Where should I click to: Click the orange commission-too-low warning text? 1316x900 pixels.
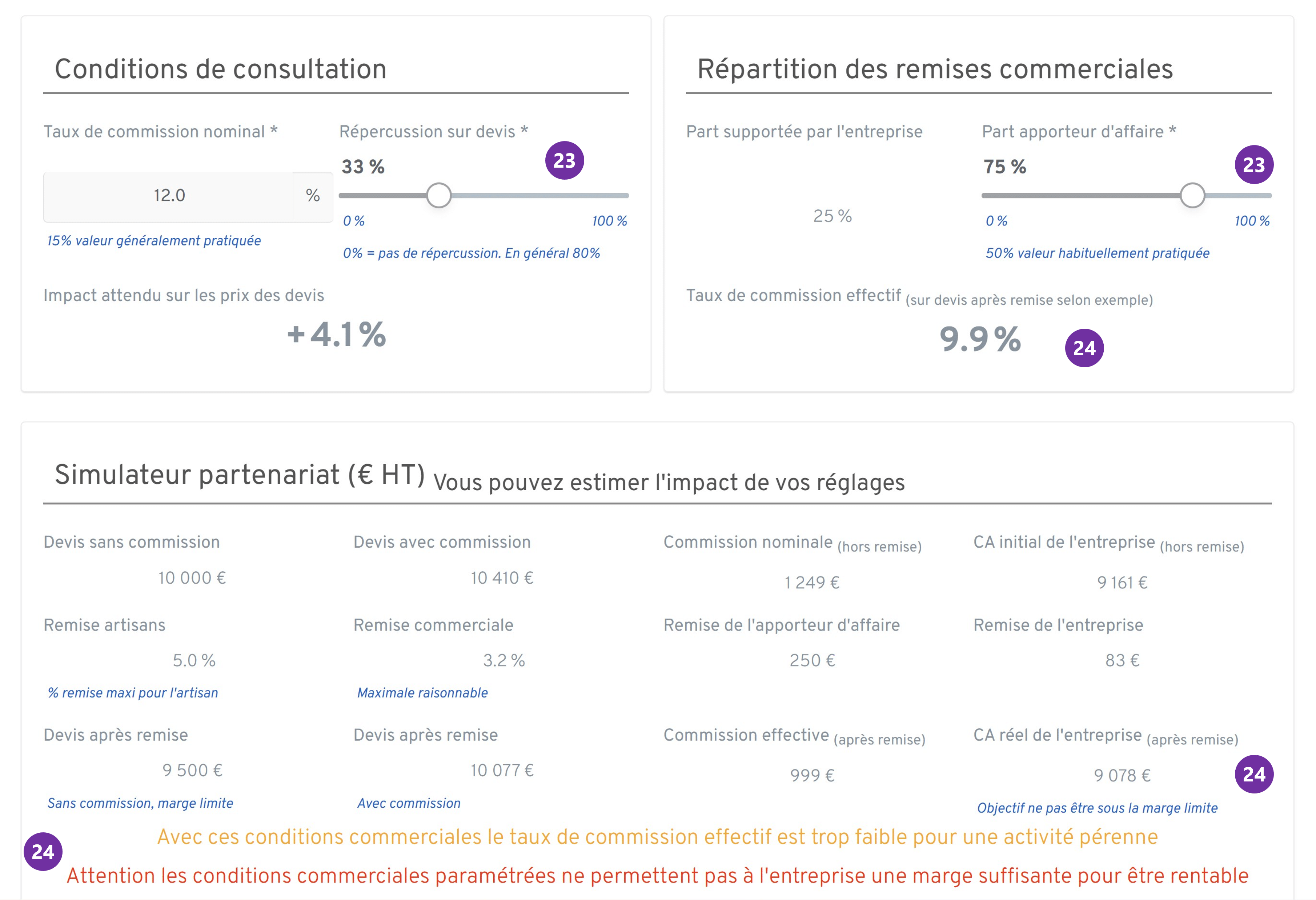657,837
